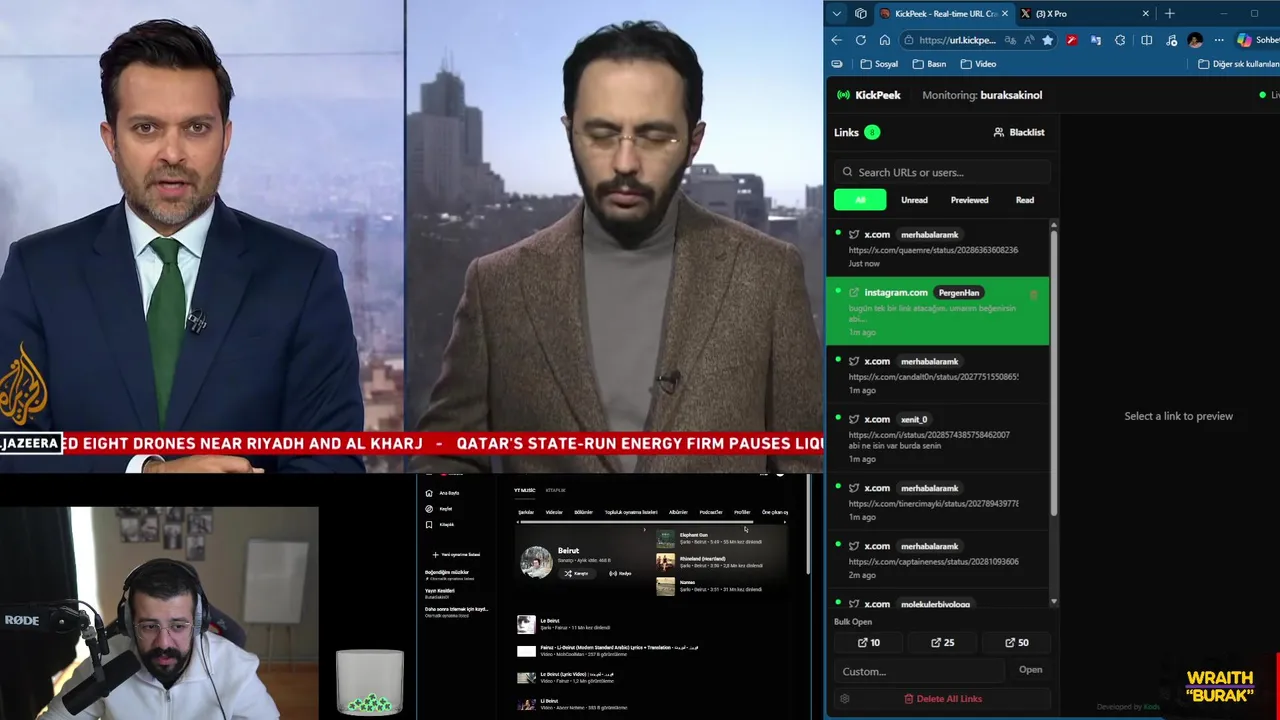Open the browser extensions puzzle icon
The width and height of the screenshot is (1280, 720).
(1120, 40)
